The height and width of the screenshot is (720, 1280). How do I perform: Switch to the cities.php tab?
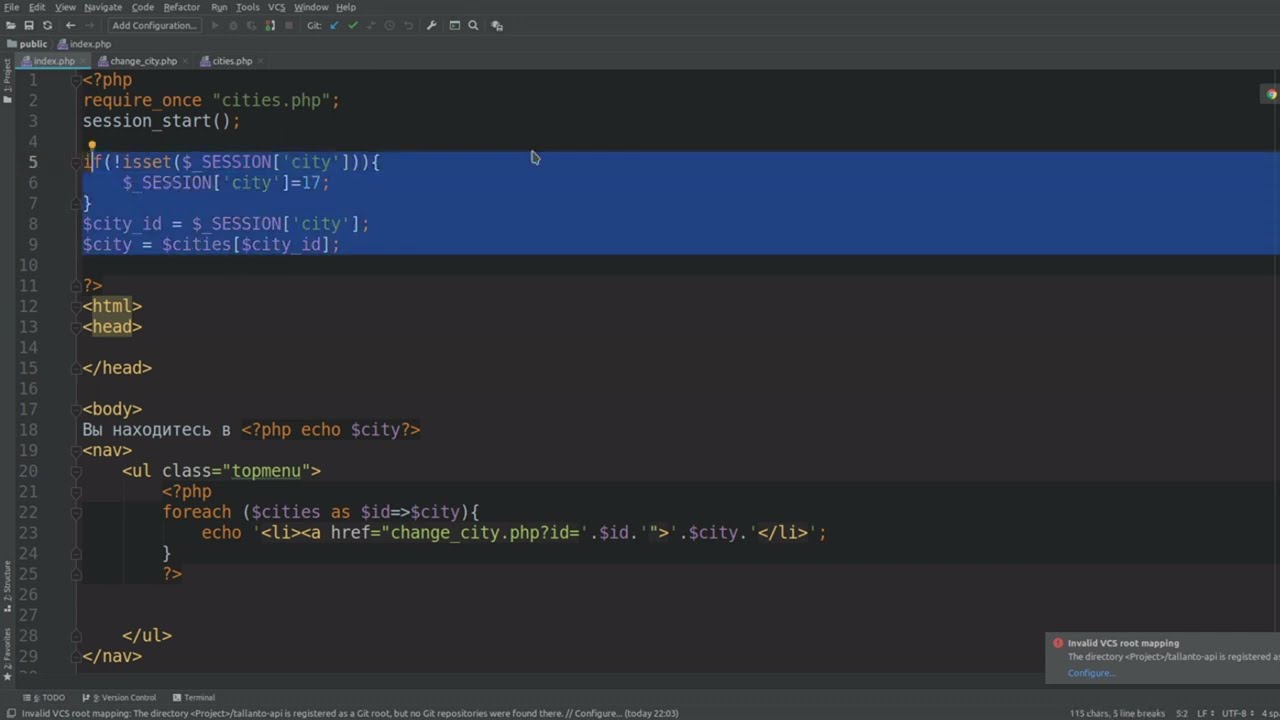231,61
